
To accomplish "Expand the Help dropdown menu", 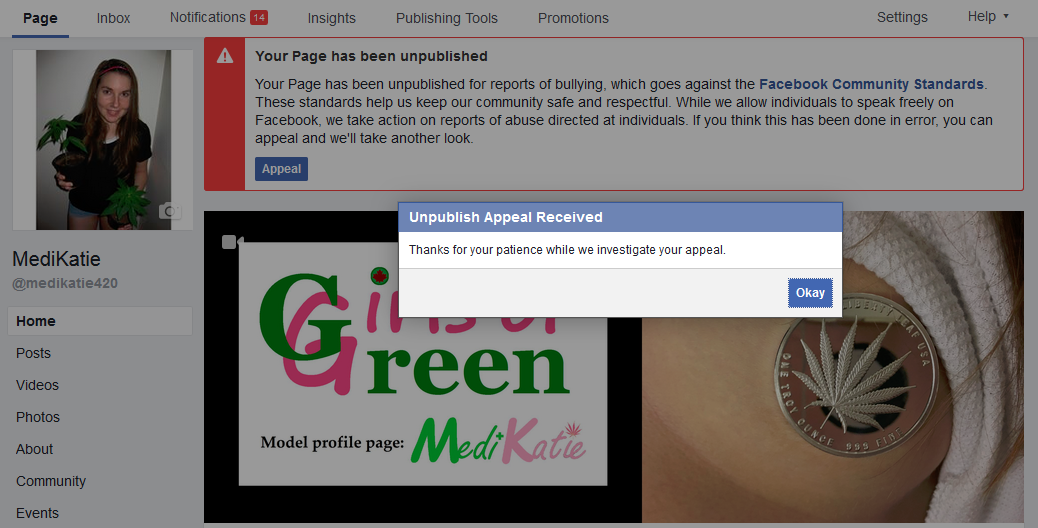I will click(x=988, y=17).
